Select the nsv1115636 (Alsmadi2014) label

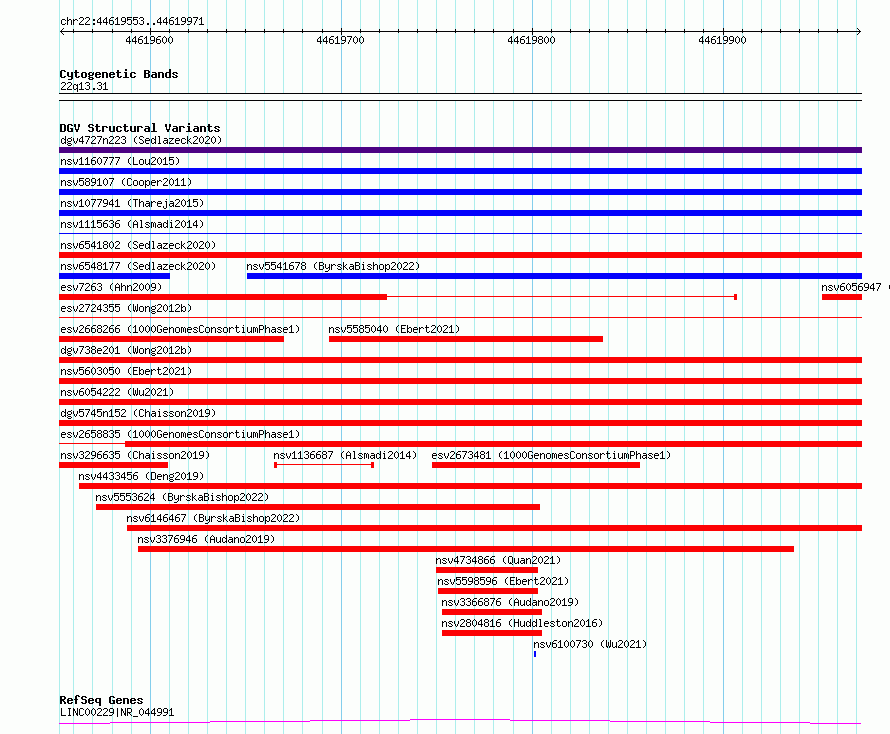click(132, 224)
